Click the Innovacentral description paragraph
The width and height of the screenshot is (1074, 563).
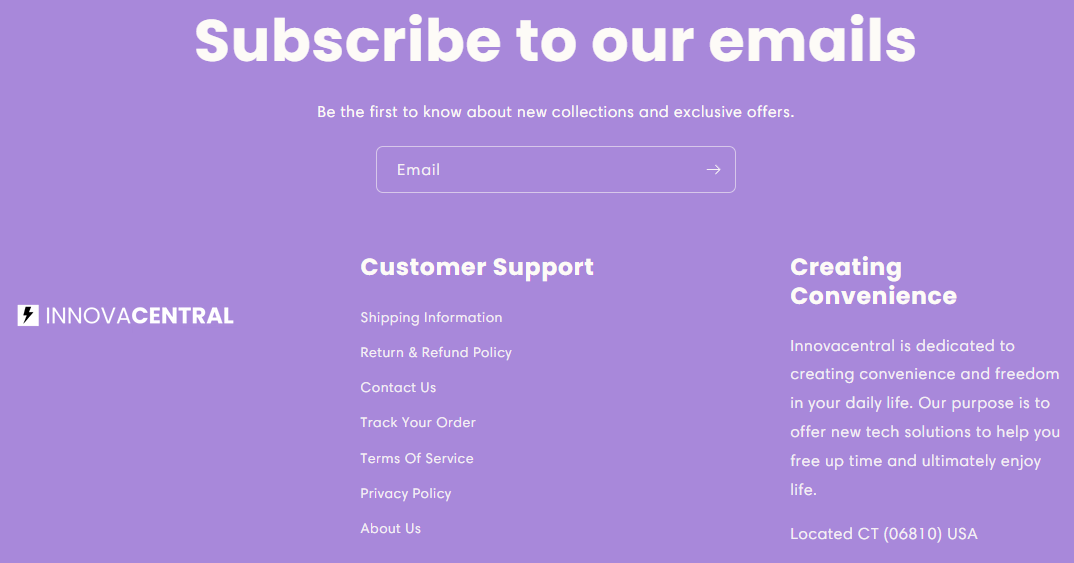[925, 417]
